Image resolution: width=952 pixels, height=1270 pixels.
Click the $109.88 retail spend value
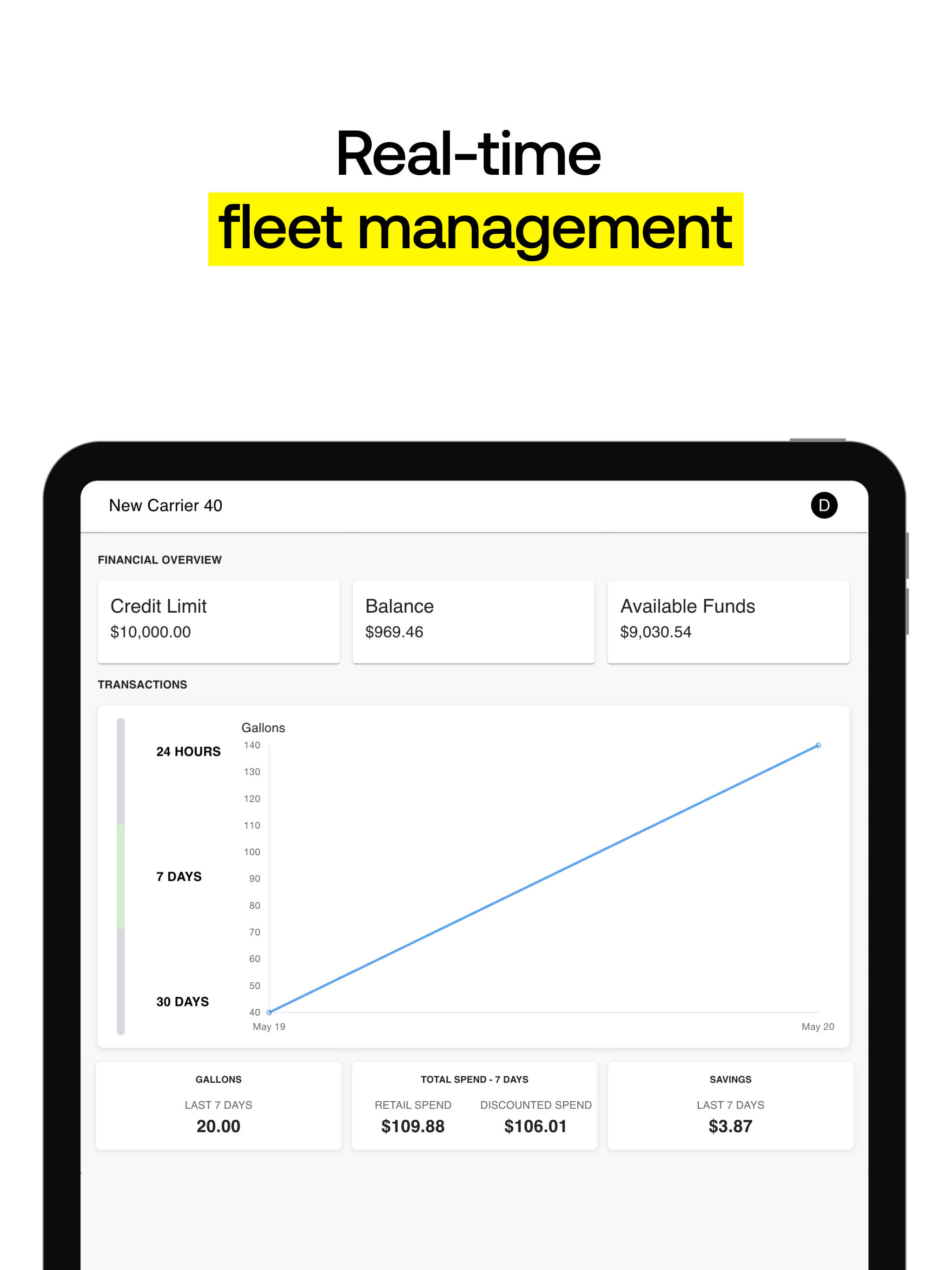(413, 1126)
